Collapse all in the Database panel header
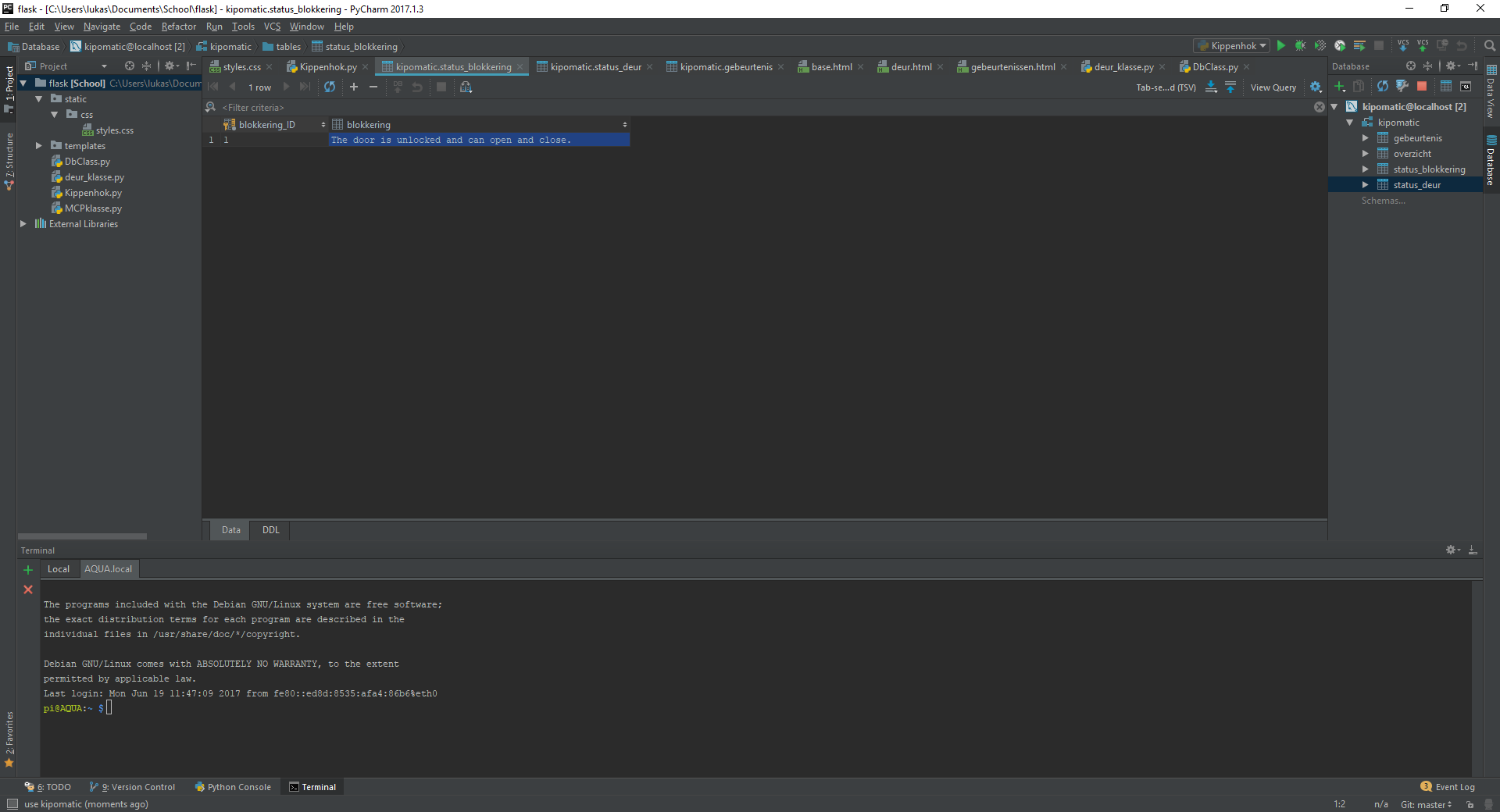 point(1427,66)
